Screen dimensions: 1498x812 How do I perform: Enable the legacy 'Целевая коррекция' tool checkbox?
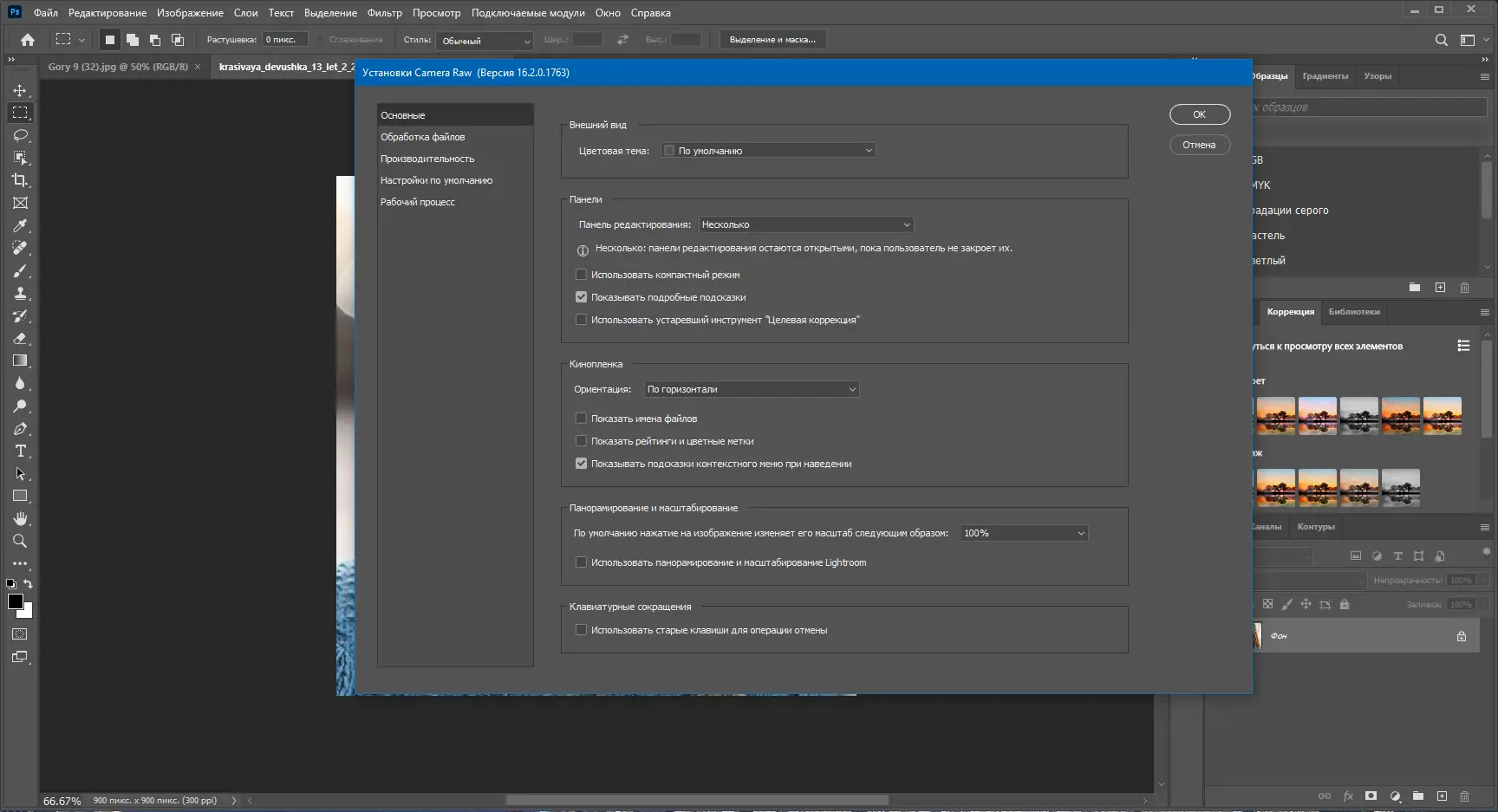pos(581,320)
